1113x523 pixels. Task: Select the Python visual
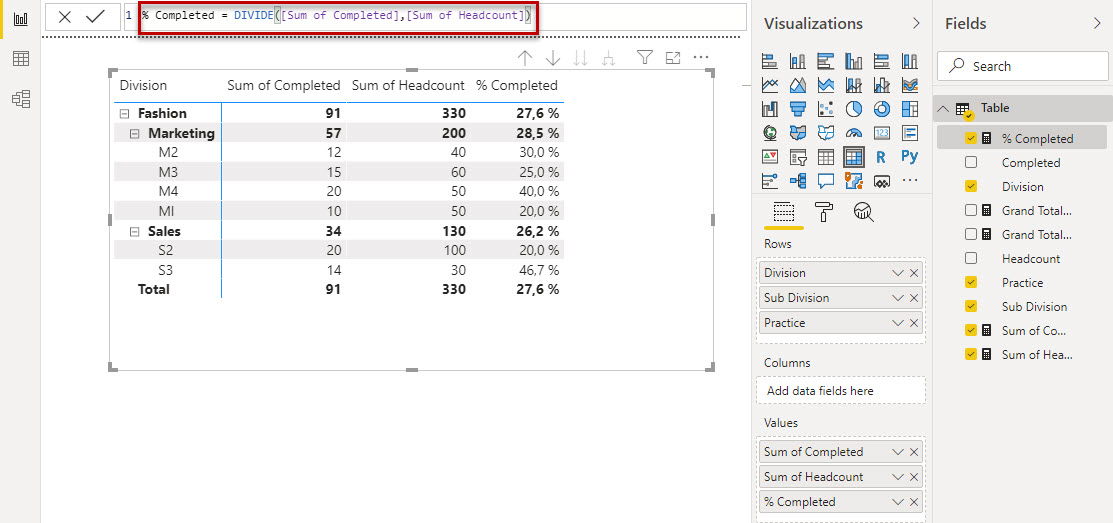(x=910, y=156)
